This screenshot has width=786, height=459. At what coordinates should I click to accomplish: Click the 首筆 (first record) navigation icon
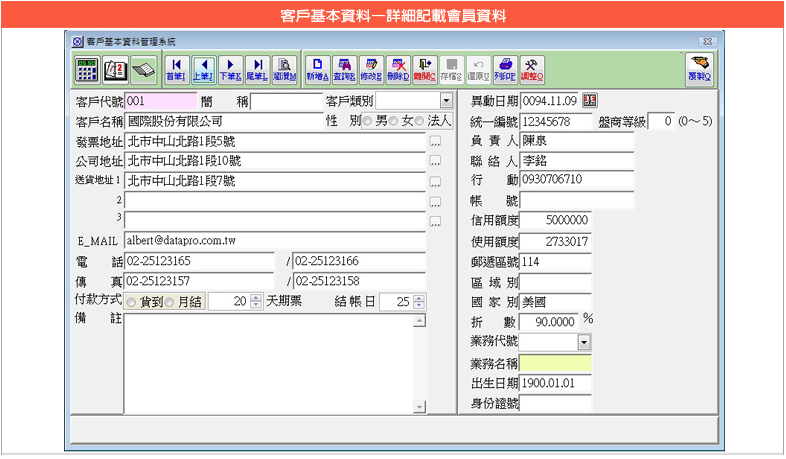click(x=176, y=68)
